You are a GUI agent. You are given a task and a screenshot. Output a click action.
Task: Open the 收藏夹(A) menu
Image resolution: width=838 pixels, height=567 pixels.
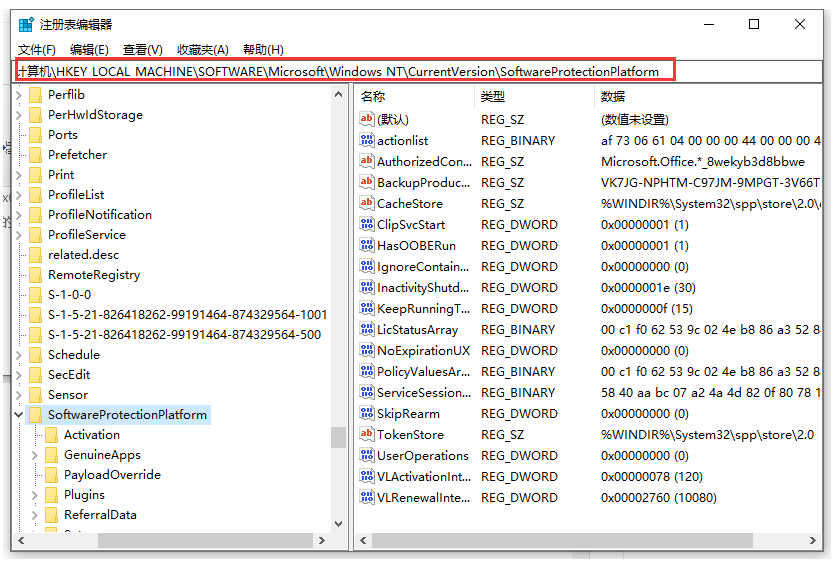pyautogui.click(x=203, y=50)
